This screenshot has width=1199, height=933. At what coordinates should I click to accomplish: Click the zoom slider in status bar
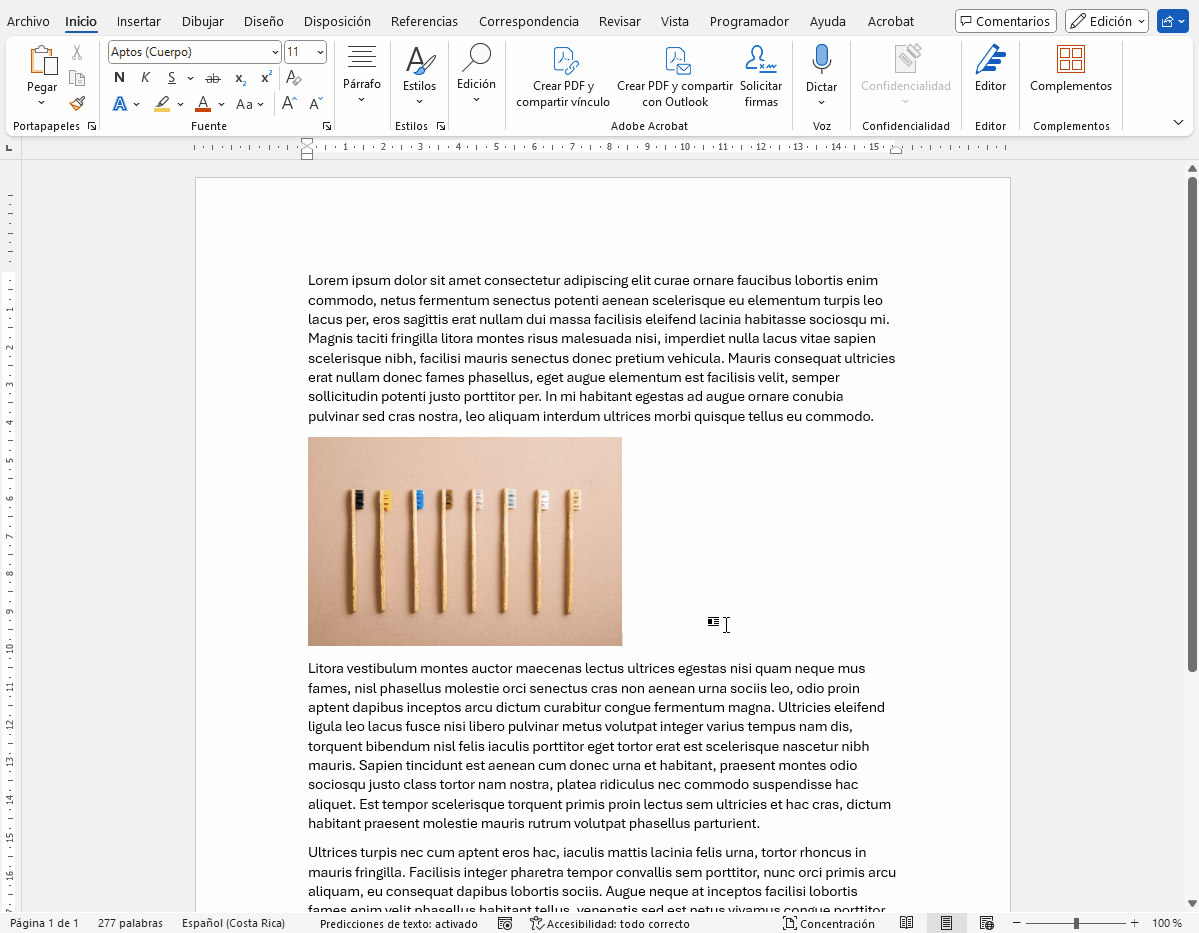pos(1076,923)
